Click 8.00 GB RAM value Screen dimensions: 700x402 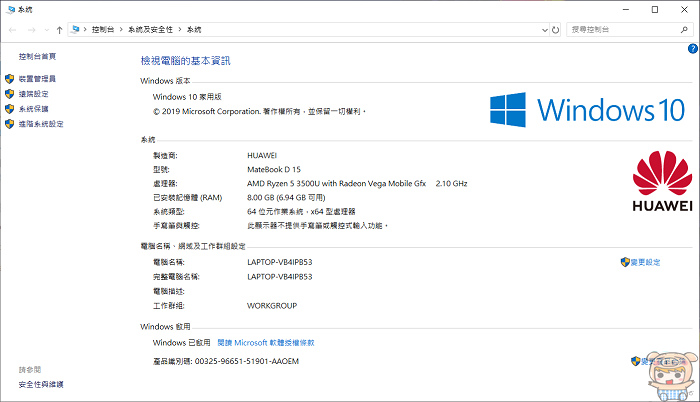(286, 197)
